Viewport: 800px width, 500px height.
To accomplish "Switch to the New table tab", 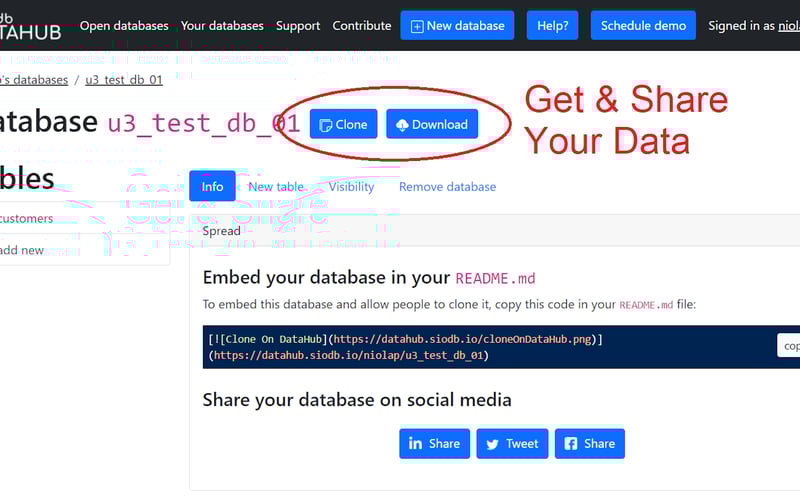I will click(x=276, y=187).
